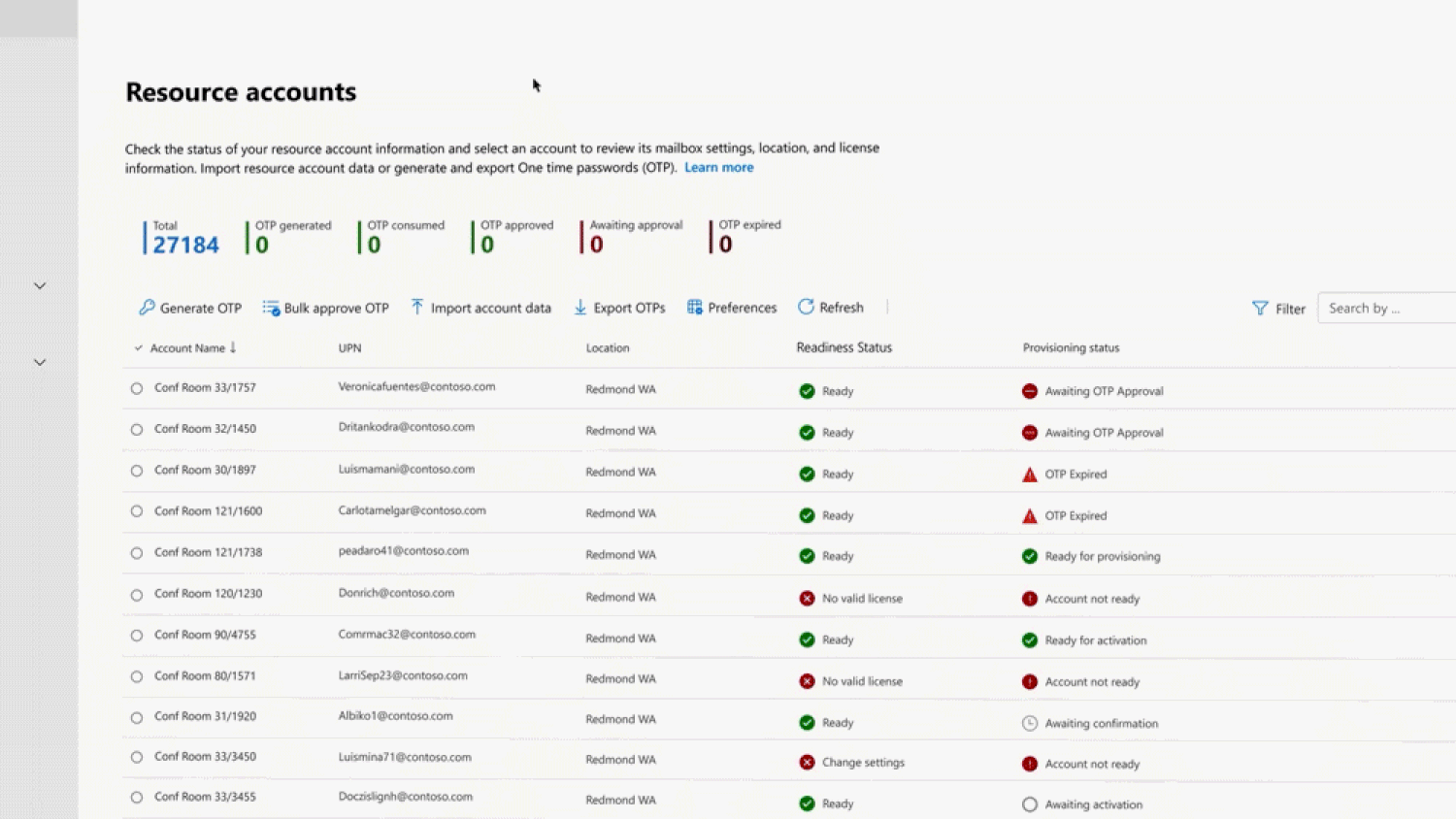Select the Conf Room 90/4755 radio button
This screenshot has width=1456, height=819.
pos(137,636)
